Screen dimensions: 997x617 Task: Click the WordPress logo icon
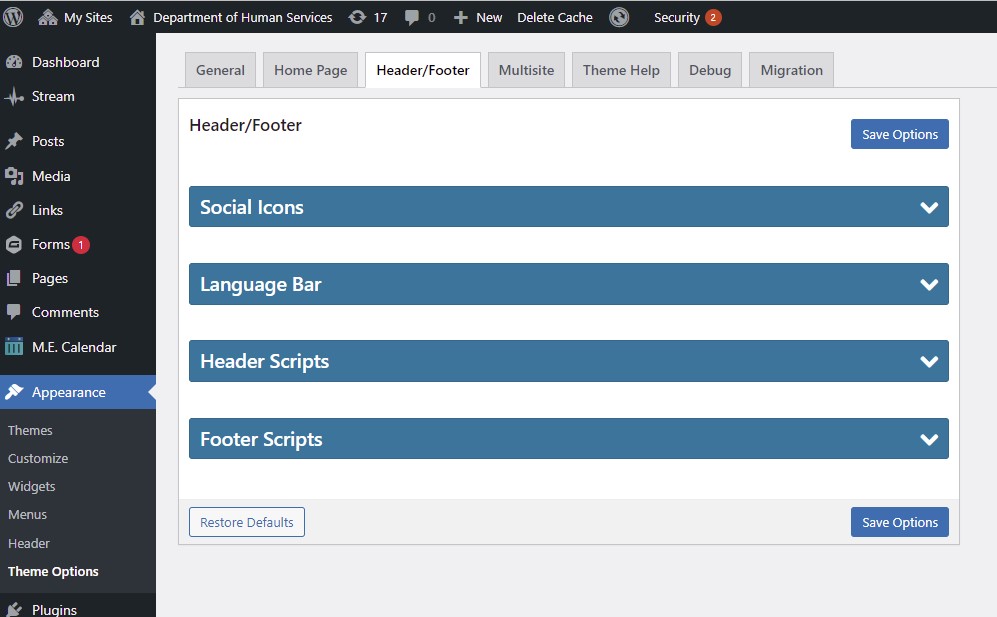click(14, 17)
